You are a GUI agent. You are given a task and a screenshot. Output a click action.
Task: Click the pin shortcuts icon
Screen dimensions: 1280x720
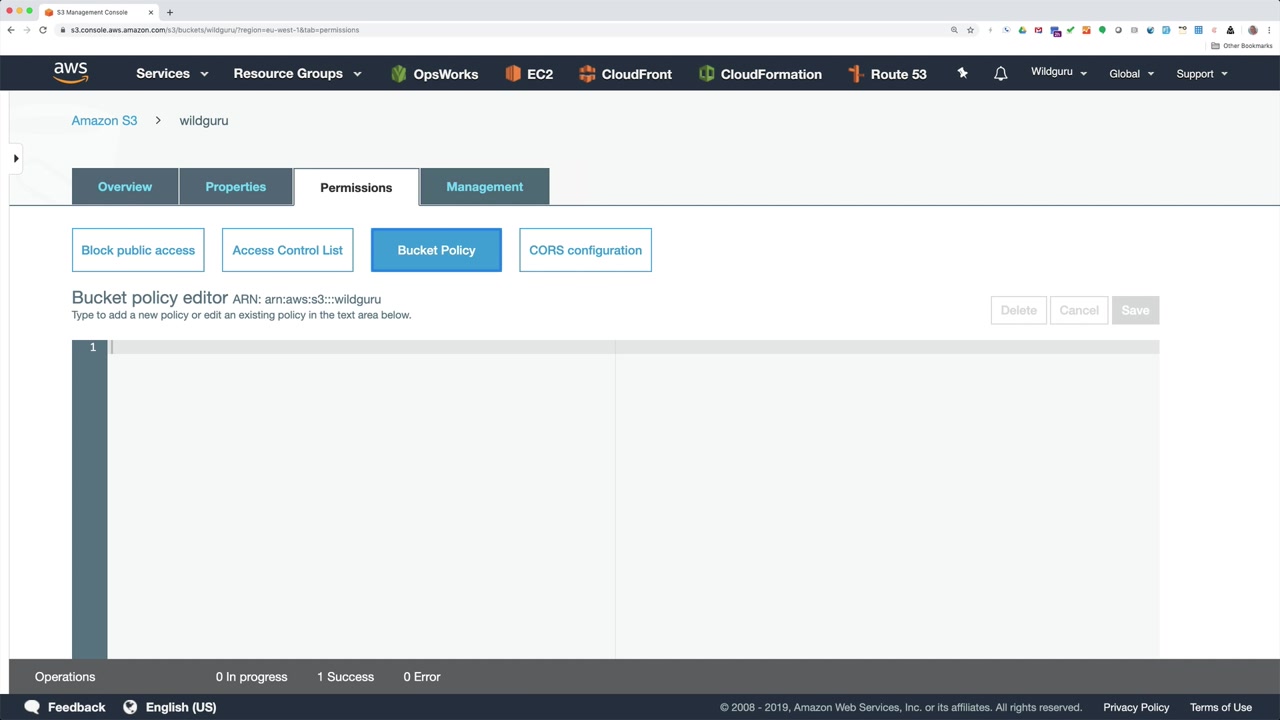[x=962, y=73]
